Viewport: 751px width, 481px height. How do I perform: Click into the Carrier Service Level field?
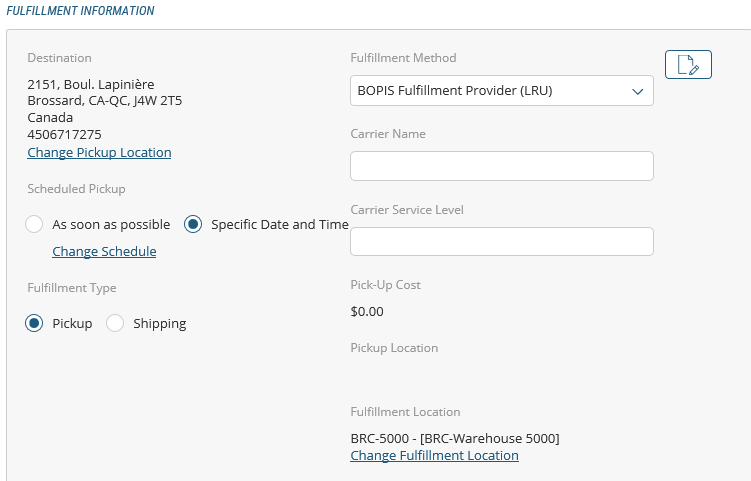[x=501, y=241]
